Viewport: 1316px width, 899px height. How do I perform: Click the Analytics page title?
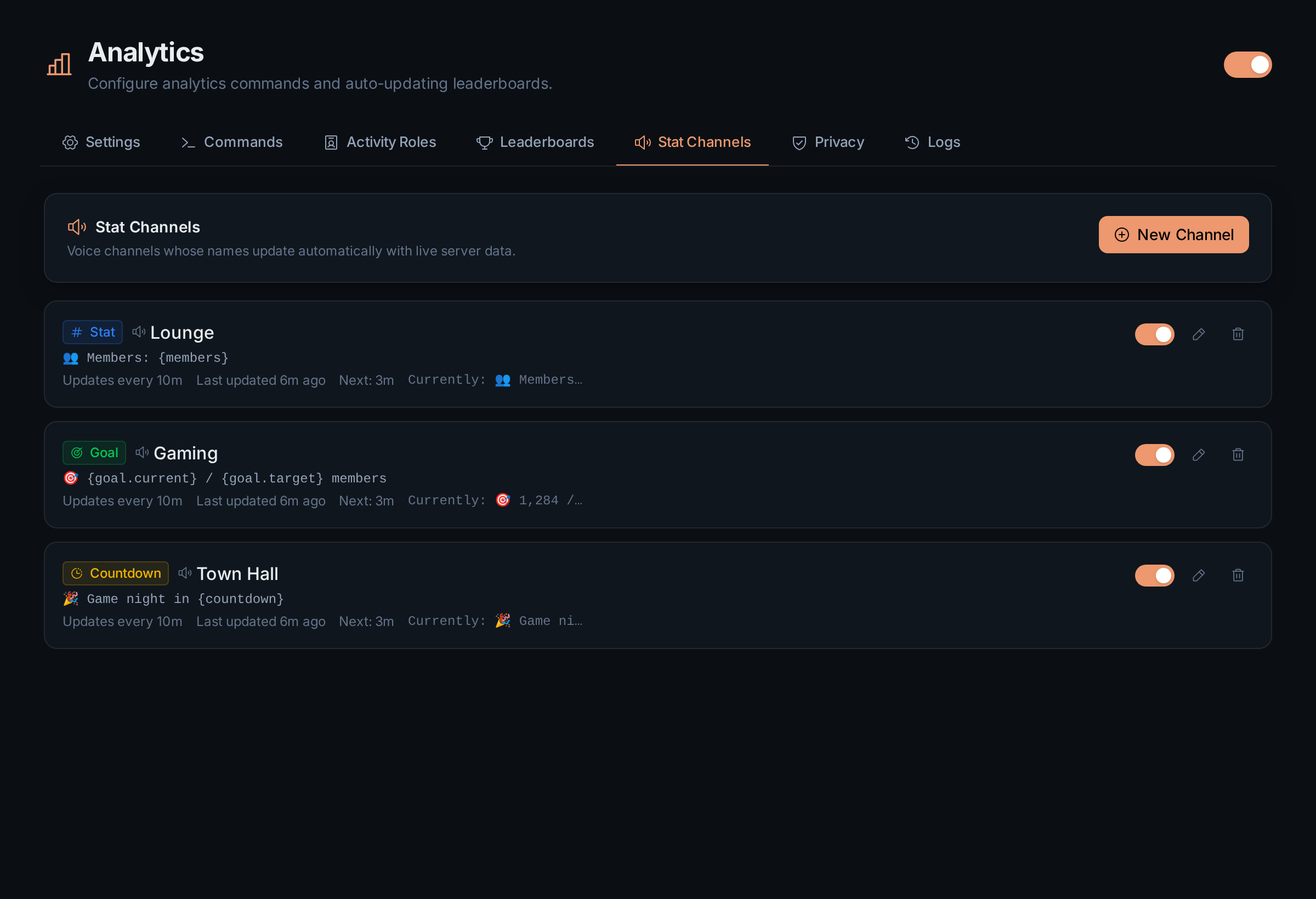tap(146, 52)
